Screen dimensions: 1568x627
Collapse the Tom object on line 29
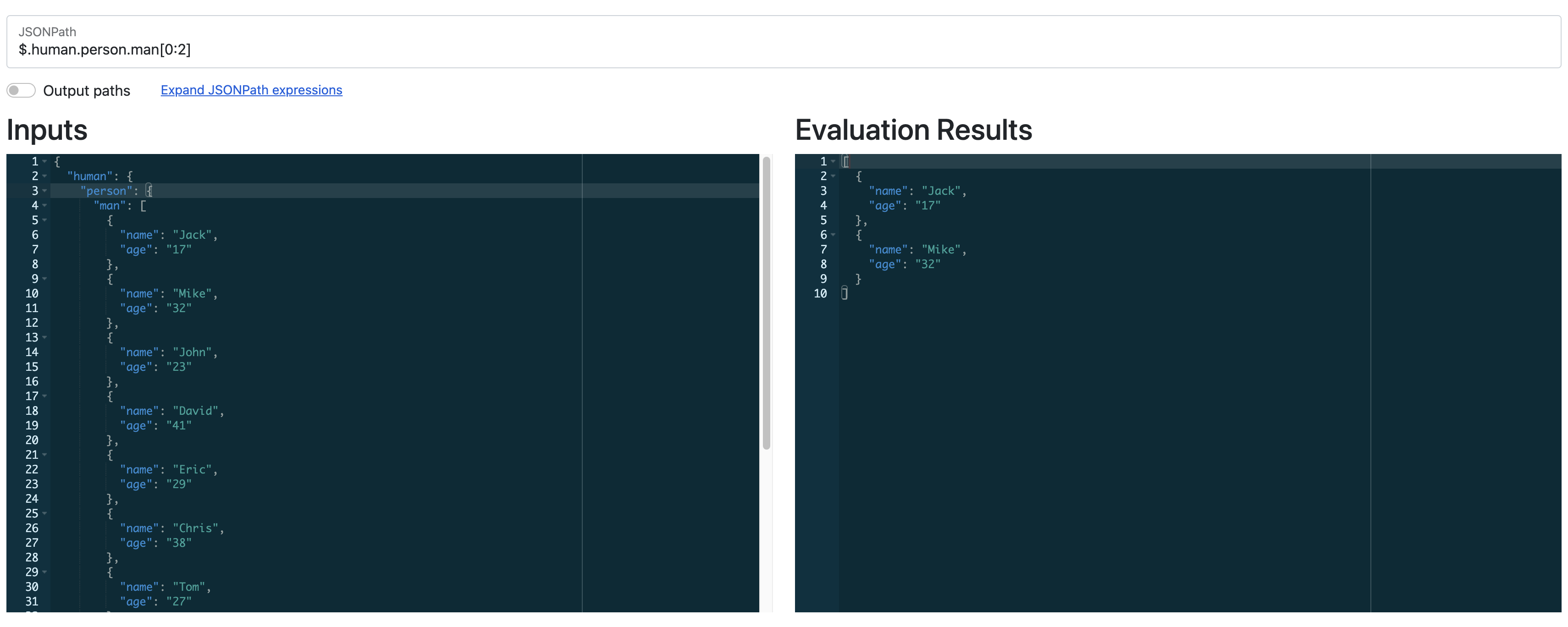coord(45,572)
